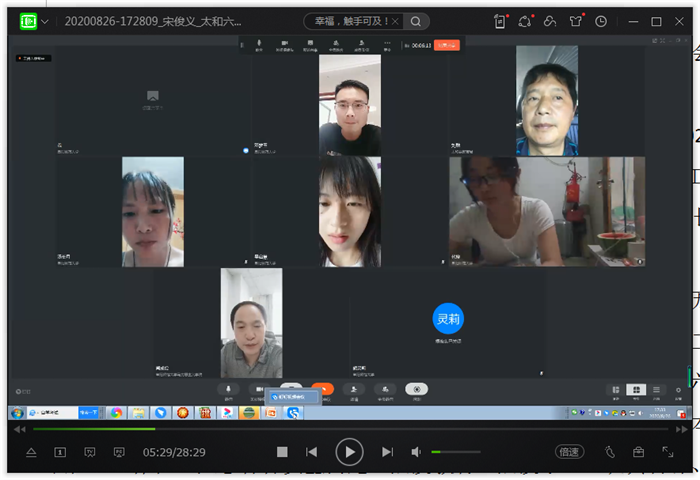Skip to the previous video
The height and width of the screenshot is (480, 700).
311,452
